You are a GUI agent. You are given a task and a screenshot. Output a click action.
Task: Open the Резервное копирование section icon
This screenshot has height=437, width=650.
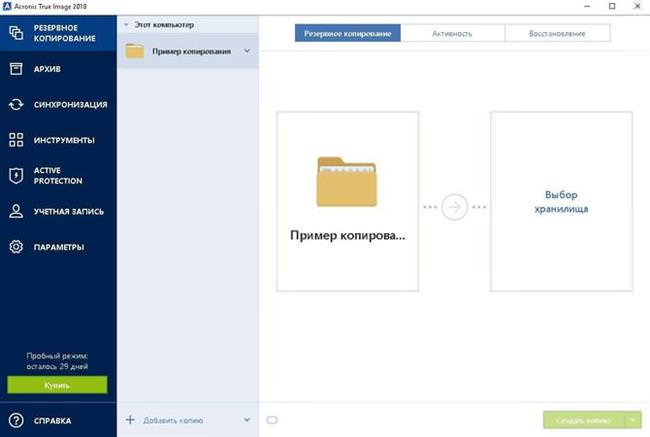pos(16,33)
